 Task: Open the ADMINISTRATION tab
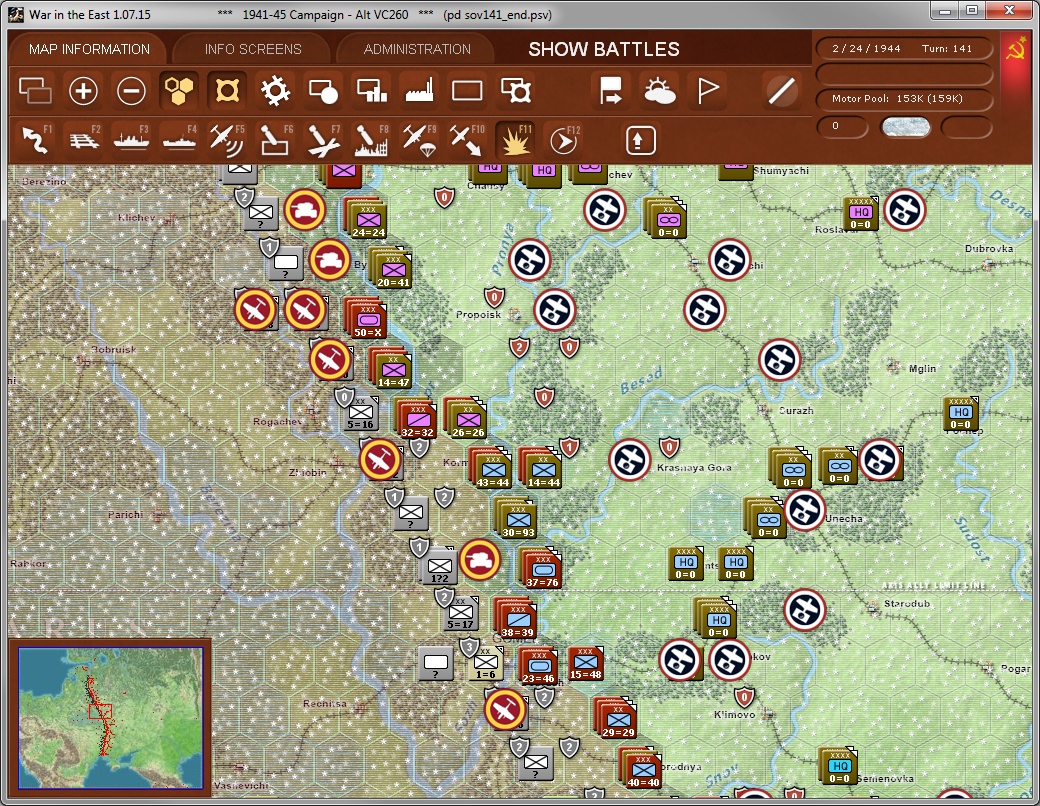point(417,49)
